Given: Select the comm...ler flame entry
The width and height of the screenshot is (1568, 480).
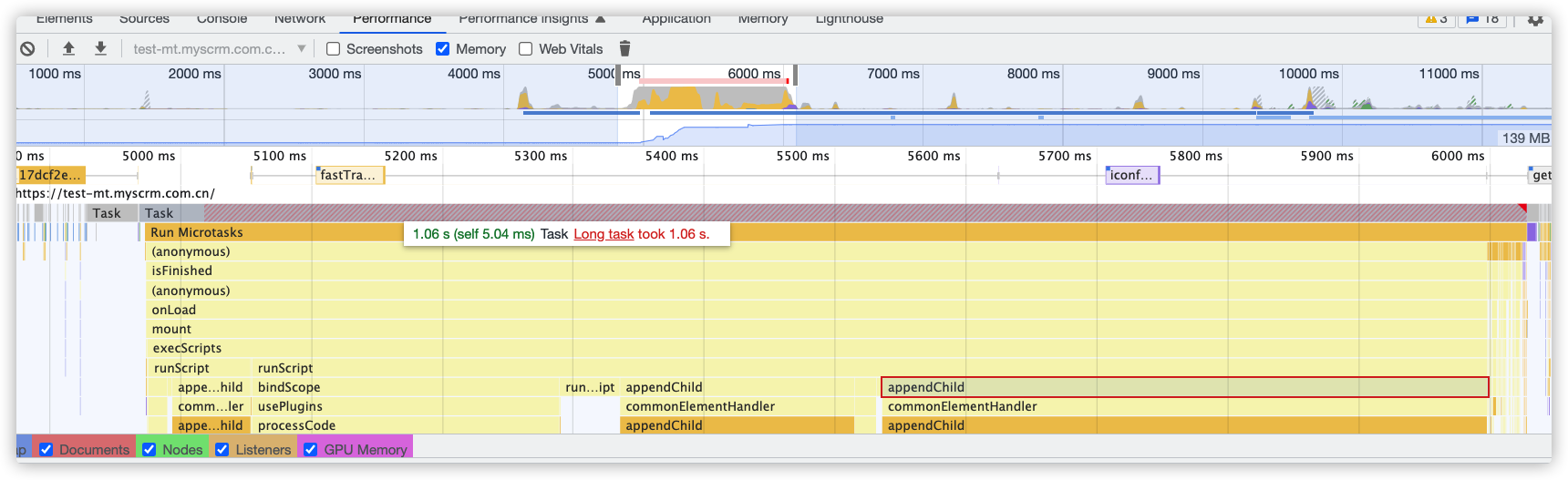Looking at the screenshot, I should coord(211,406).
